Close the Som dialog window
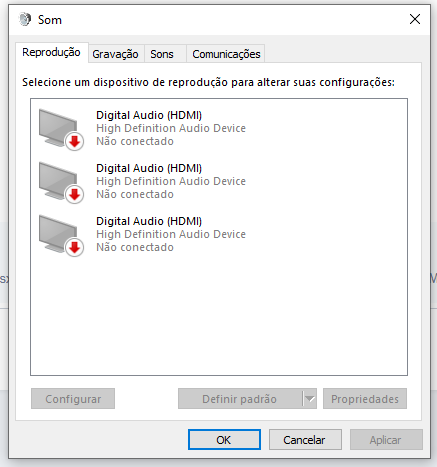Image resolution: width=437 pixels, height=467 pixels. pyautogui.click(x=415, y=19)
